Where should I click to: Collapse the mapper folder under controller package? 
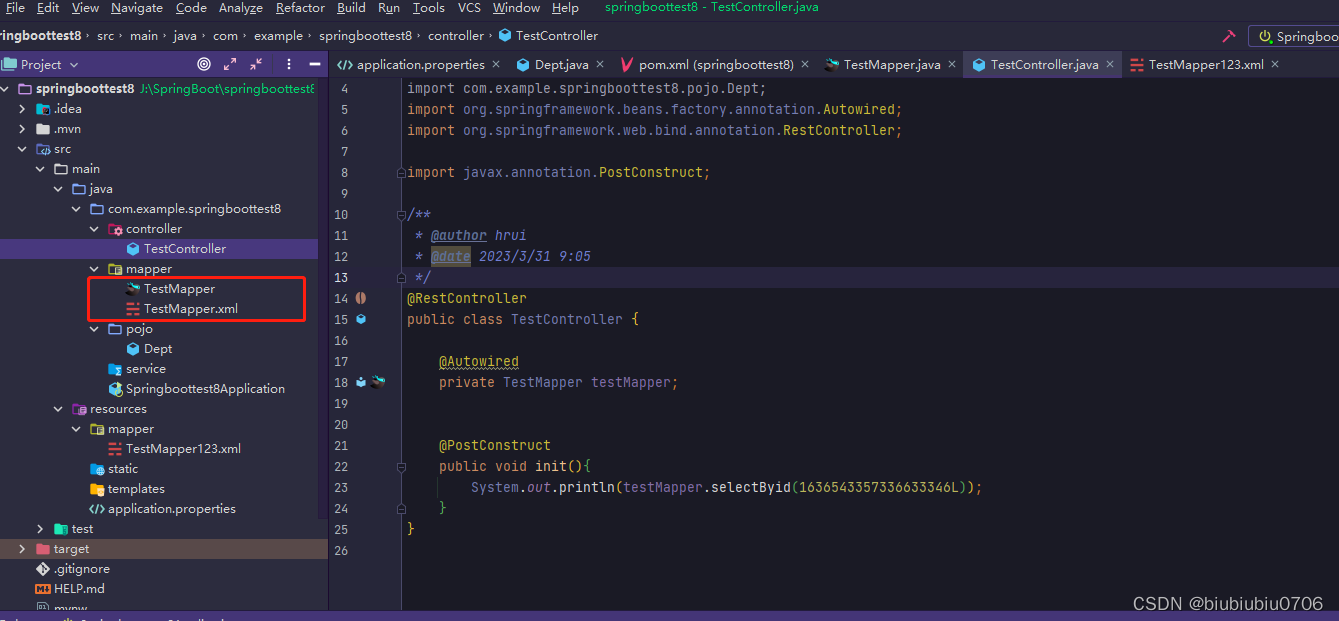[x=93, y=268]
